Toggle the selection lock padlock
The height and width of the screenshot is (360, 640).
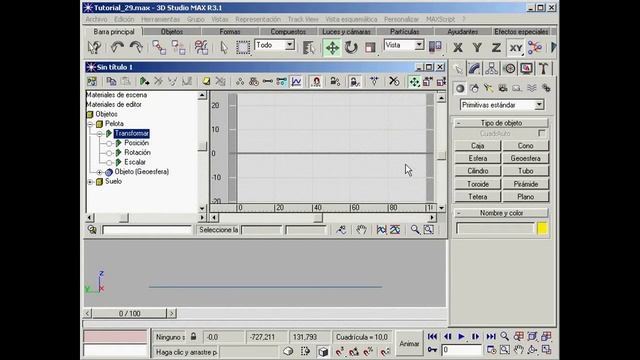click(x=193, y=337)
